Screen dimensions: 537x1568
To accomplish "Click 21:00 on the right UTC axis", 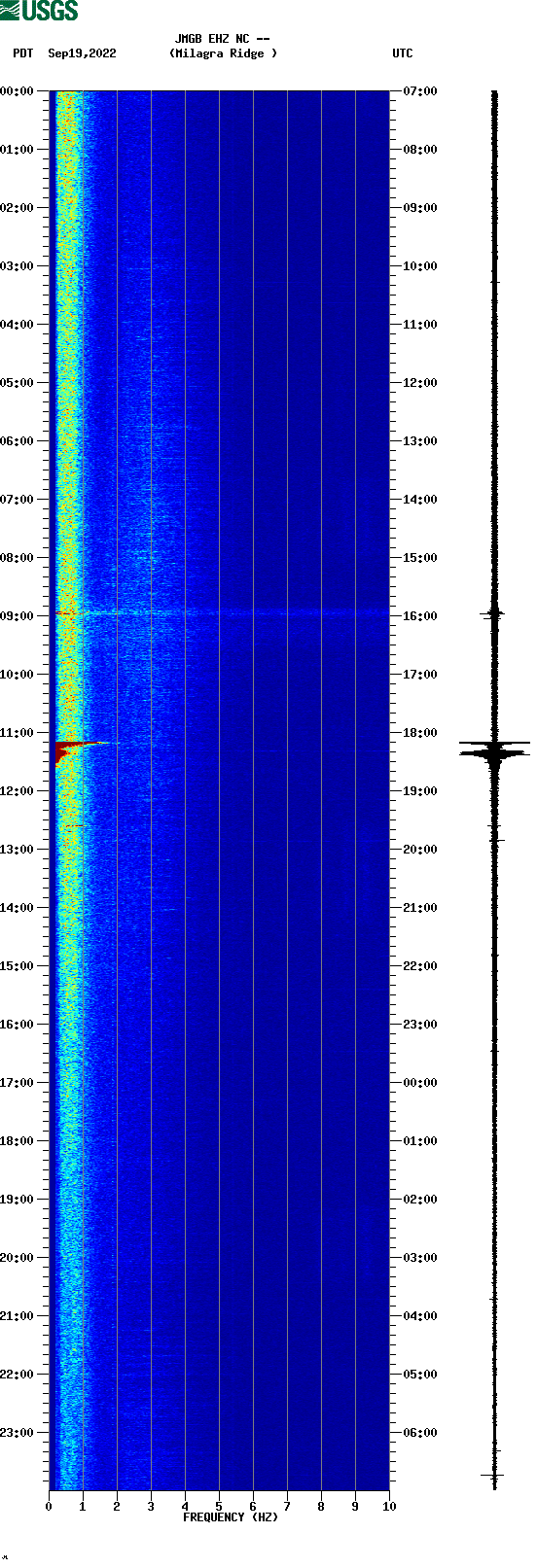I will point(420,908).
